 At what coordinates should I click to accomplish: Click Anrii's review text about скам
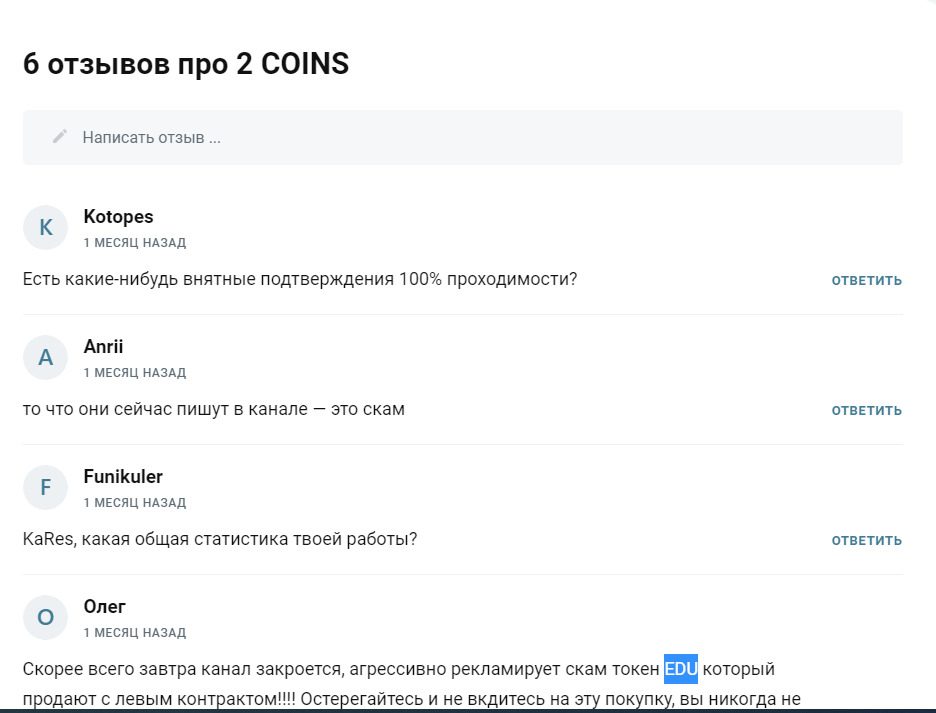[x=214, y=409]
